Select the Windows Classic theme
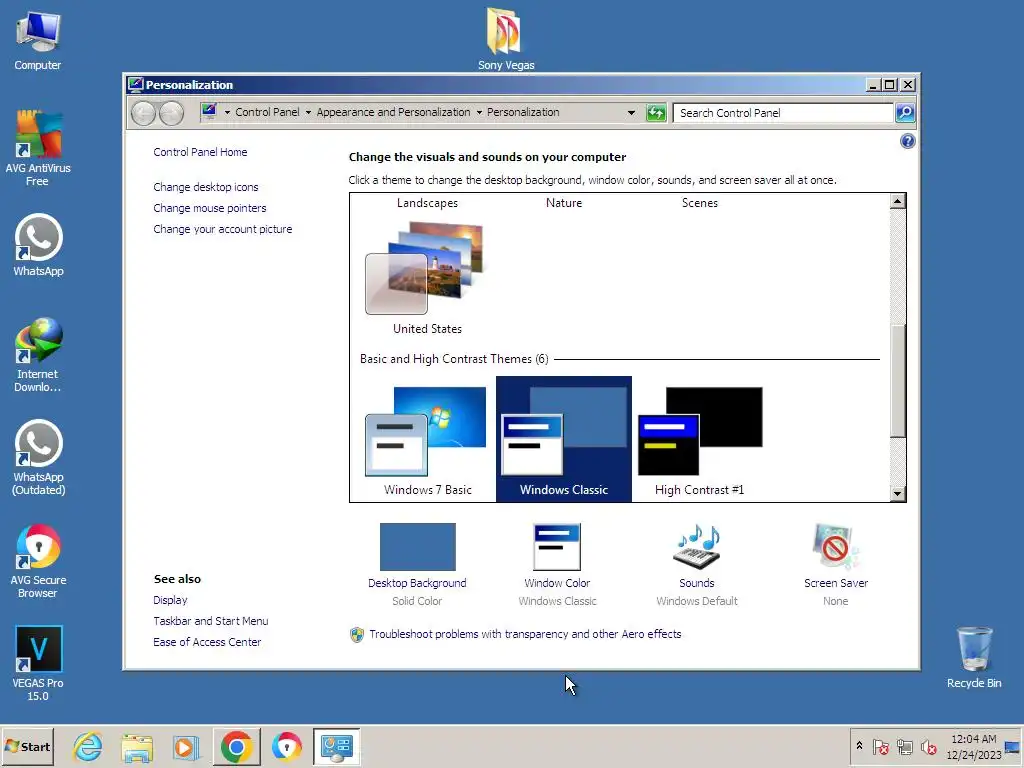This screenshot has height=768, width=1024. [x=564, y=439]
